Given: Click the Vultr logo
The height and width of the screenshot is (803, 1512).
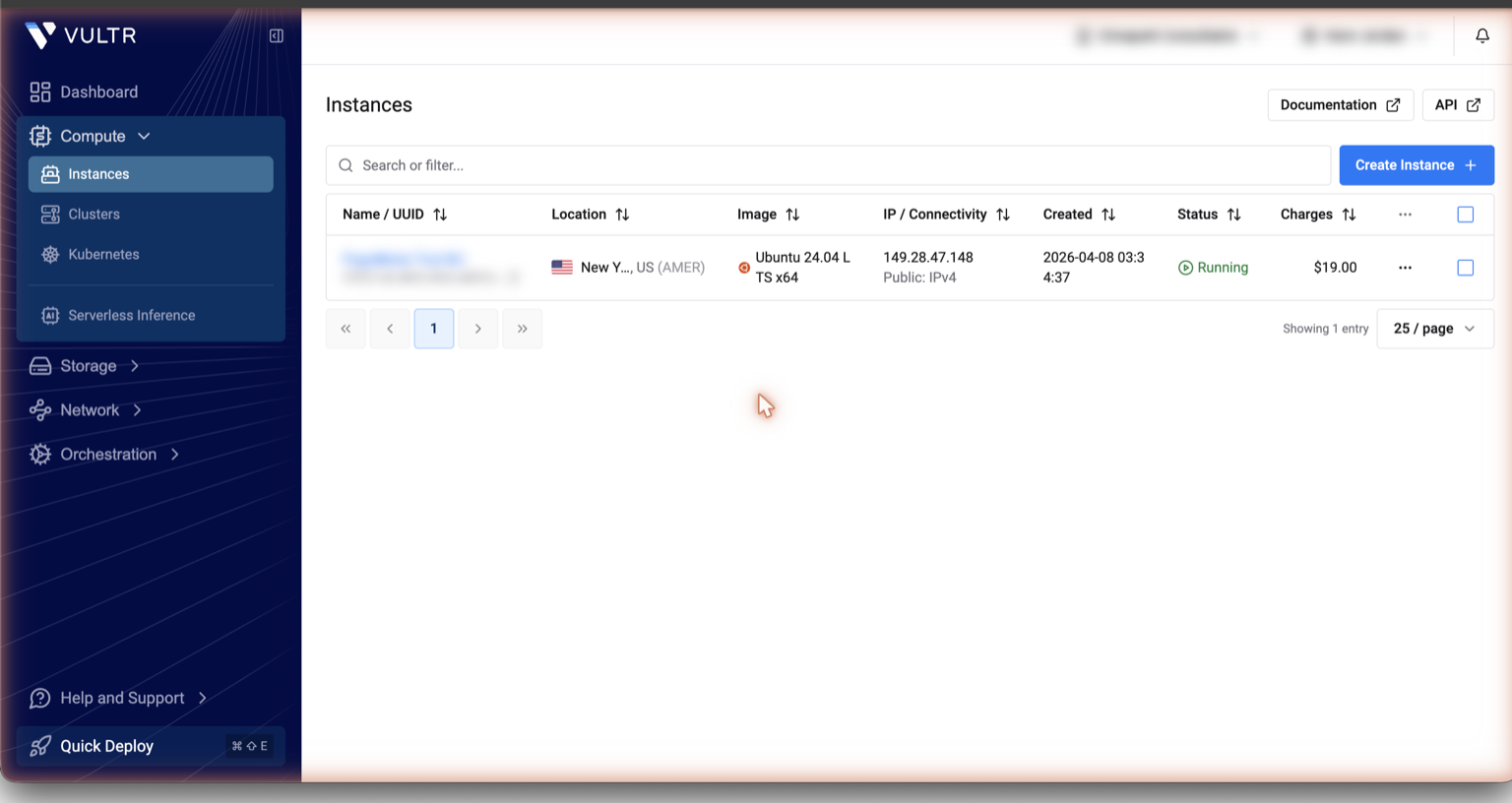Looking at the screenshot, I should [81, 35].
